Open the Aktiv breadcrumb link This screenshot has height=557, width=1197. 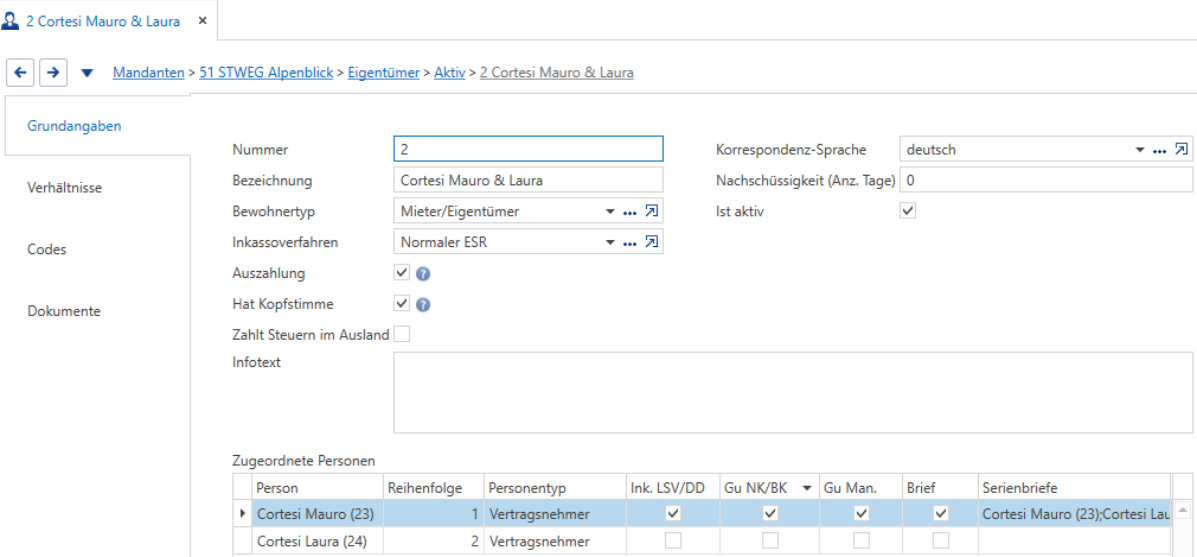(x=450, y=72)
